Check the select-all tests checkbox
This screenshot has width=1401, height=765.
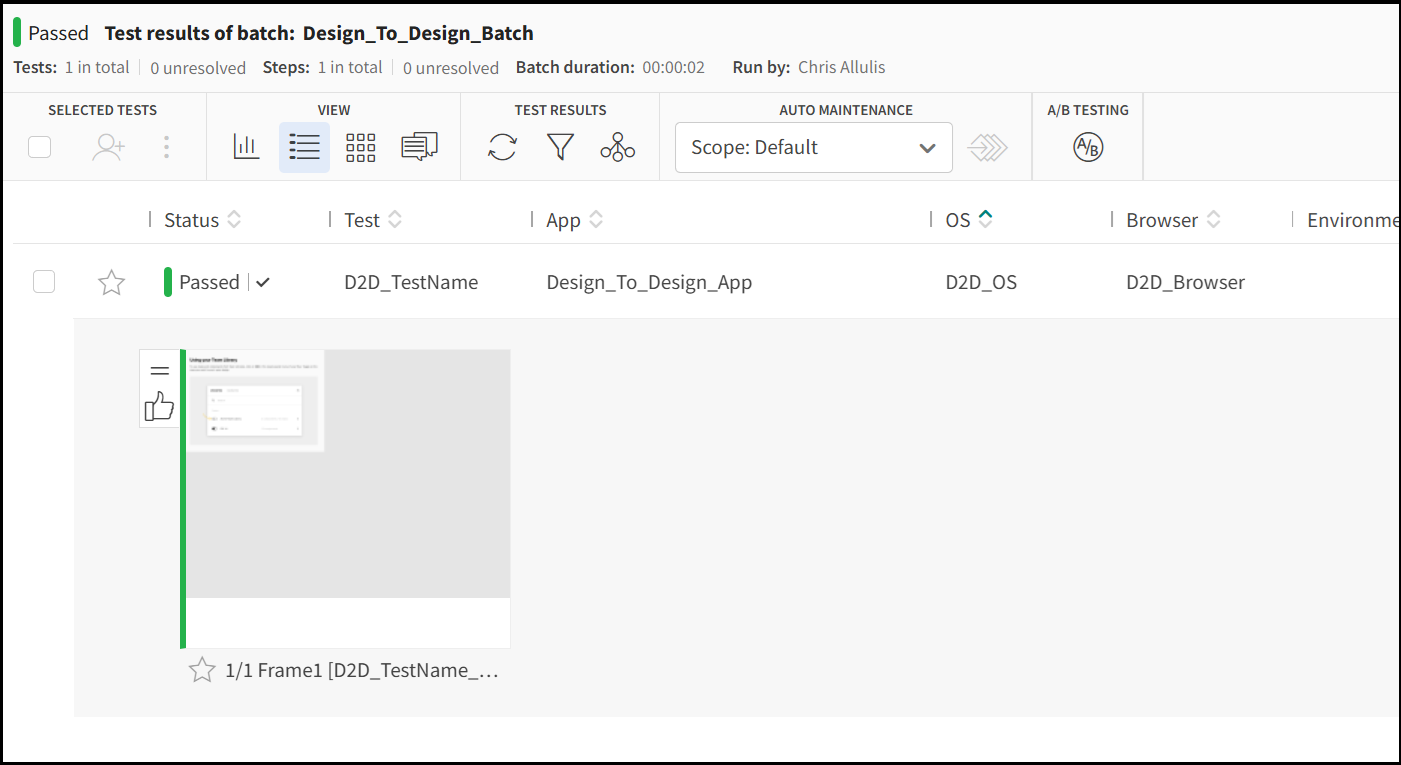point(39,146)
